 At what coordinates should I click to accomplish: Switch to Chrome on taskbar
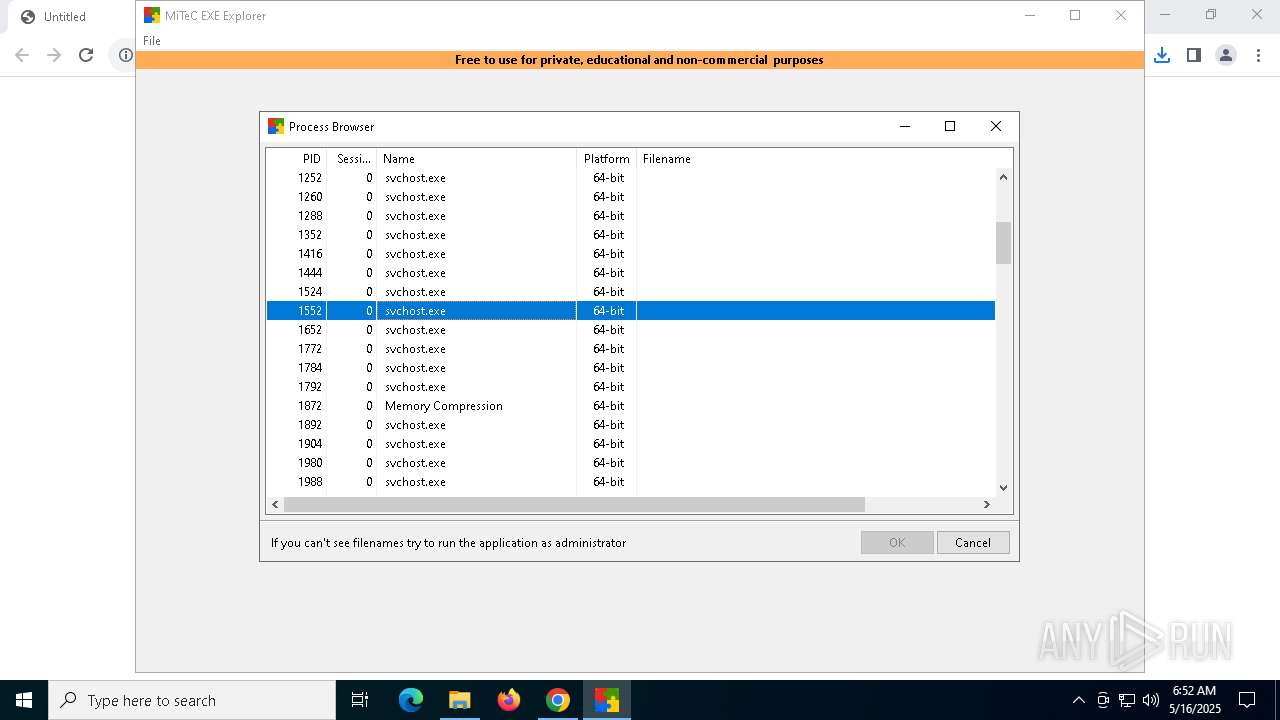click(x=558, y=700)
